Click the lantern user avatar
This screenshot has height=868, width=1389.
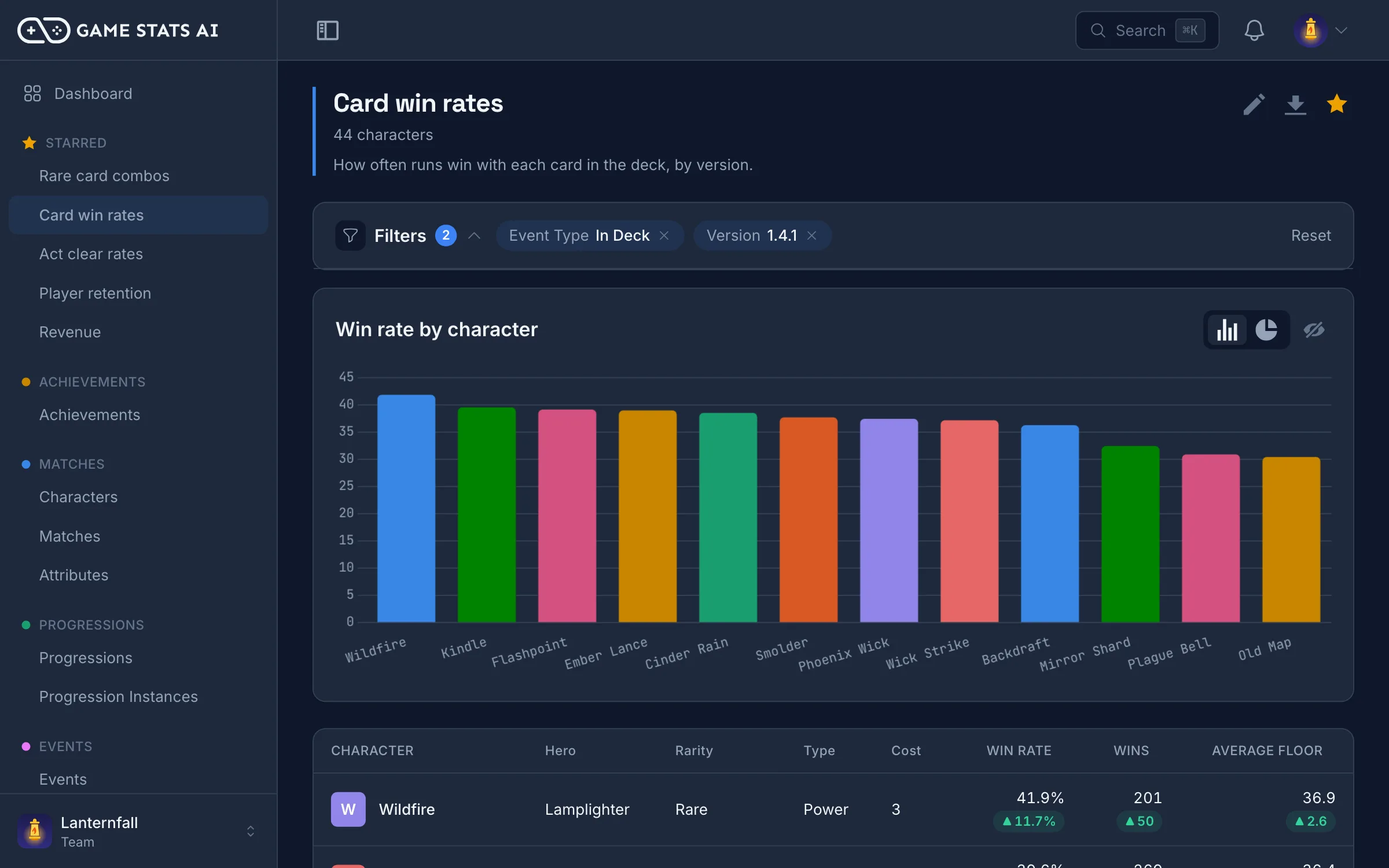click(x=1311, y=30)
